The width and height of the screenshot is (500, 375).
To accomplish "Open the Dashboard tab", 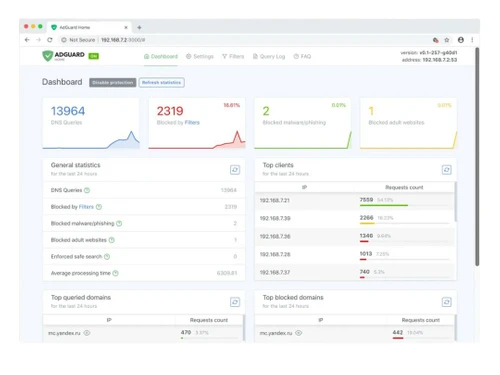I will click(161, 56).
